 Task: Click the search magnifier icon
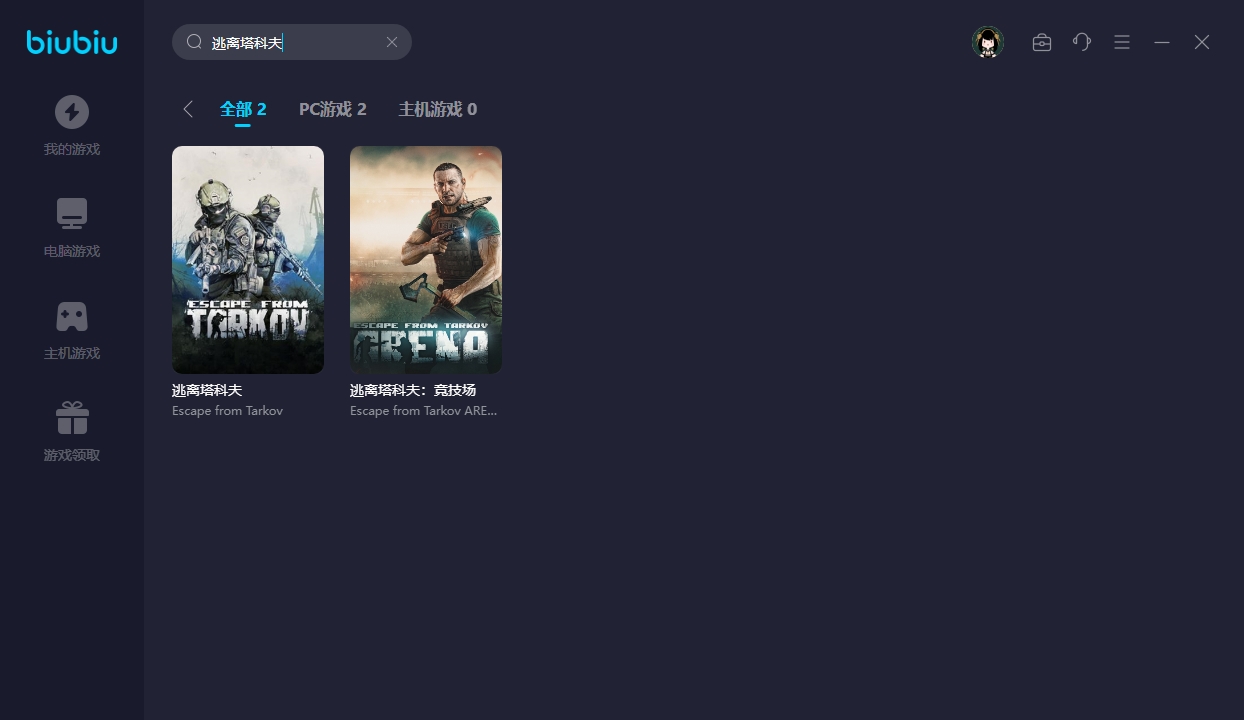pyautogui.click(x=195, y=42)
